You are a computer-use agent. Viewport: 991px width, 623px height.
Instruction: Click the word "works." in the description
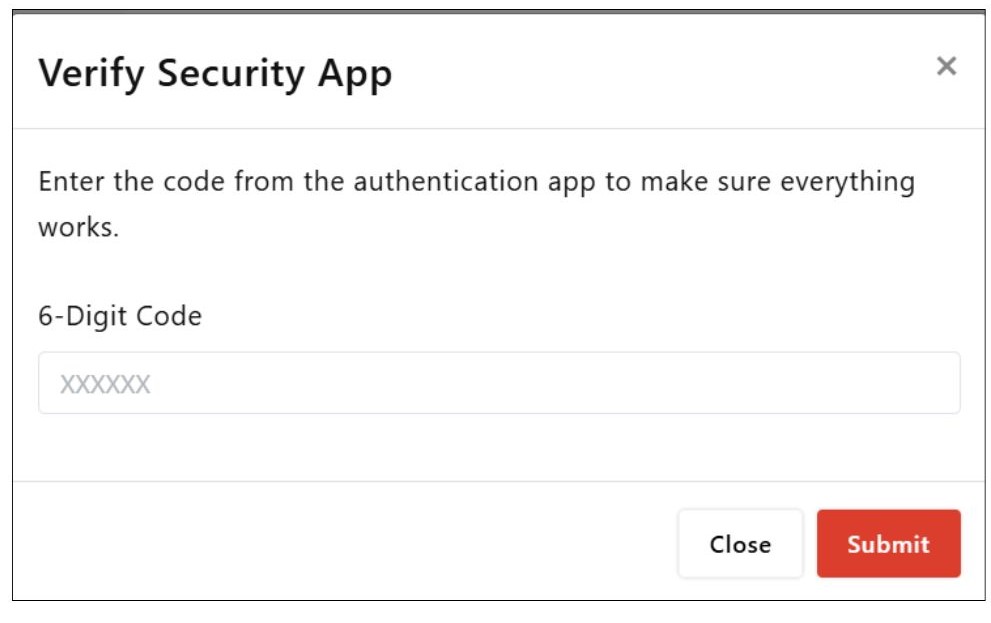pyautogui.click(x=78, y=228)
